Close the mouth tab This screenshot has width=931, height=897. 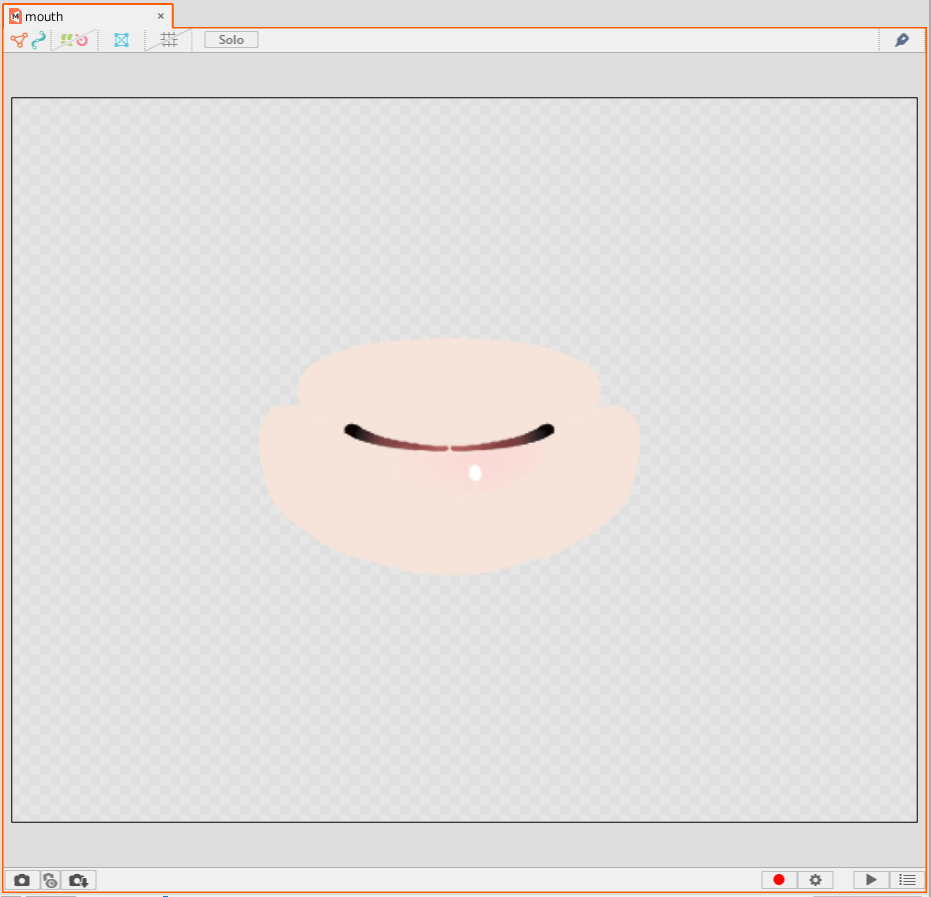click(160, 16)
